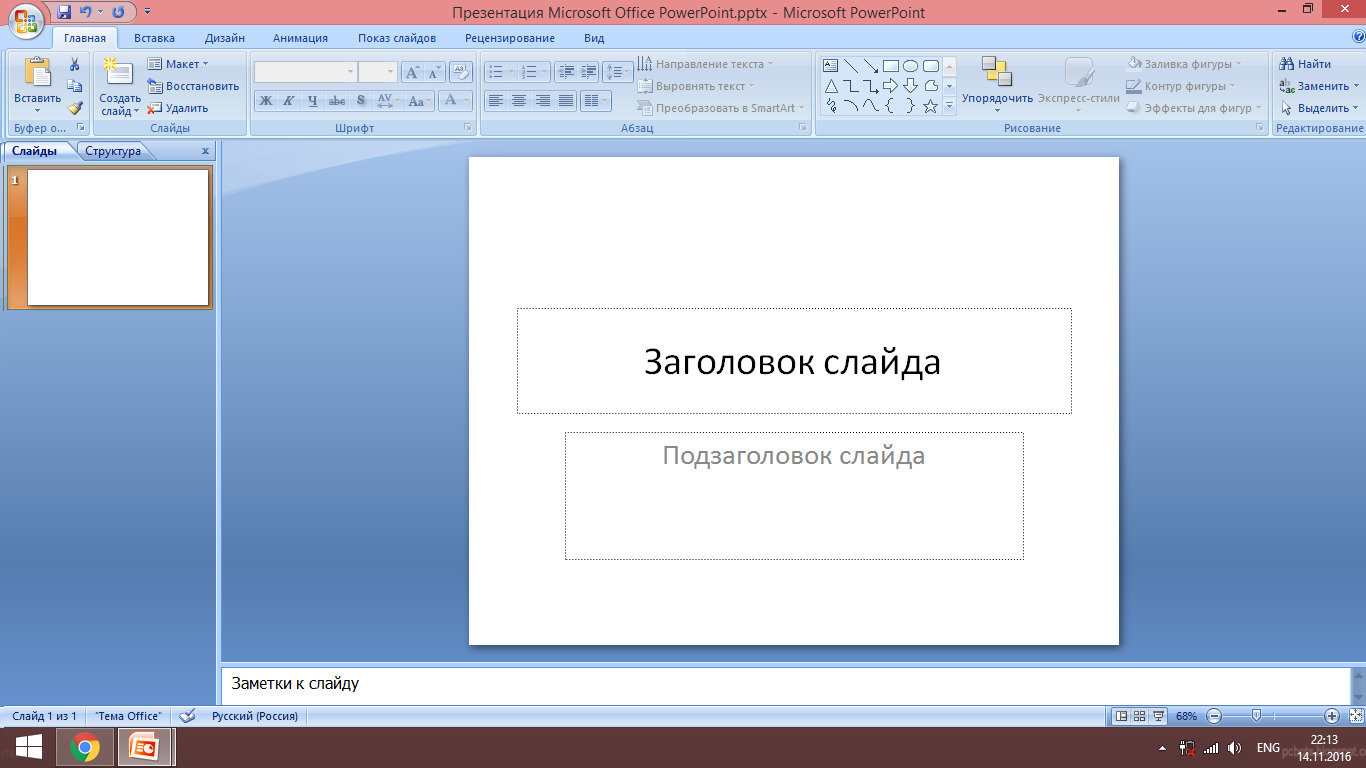Screen dimensions: 1366x768
Task: Open the line spacing dropdown
Action: (x=617, y=72)
